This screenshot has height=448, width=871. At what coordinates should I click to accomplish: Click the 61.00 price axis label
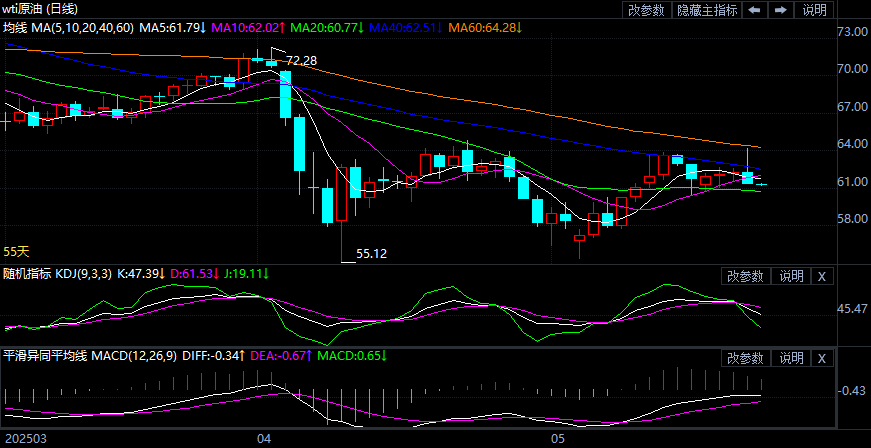[853, 182]
